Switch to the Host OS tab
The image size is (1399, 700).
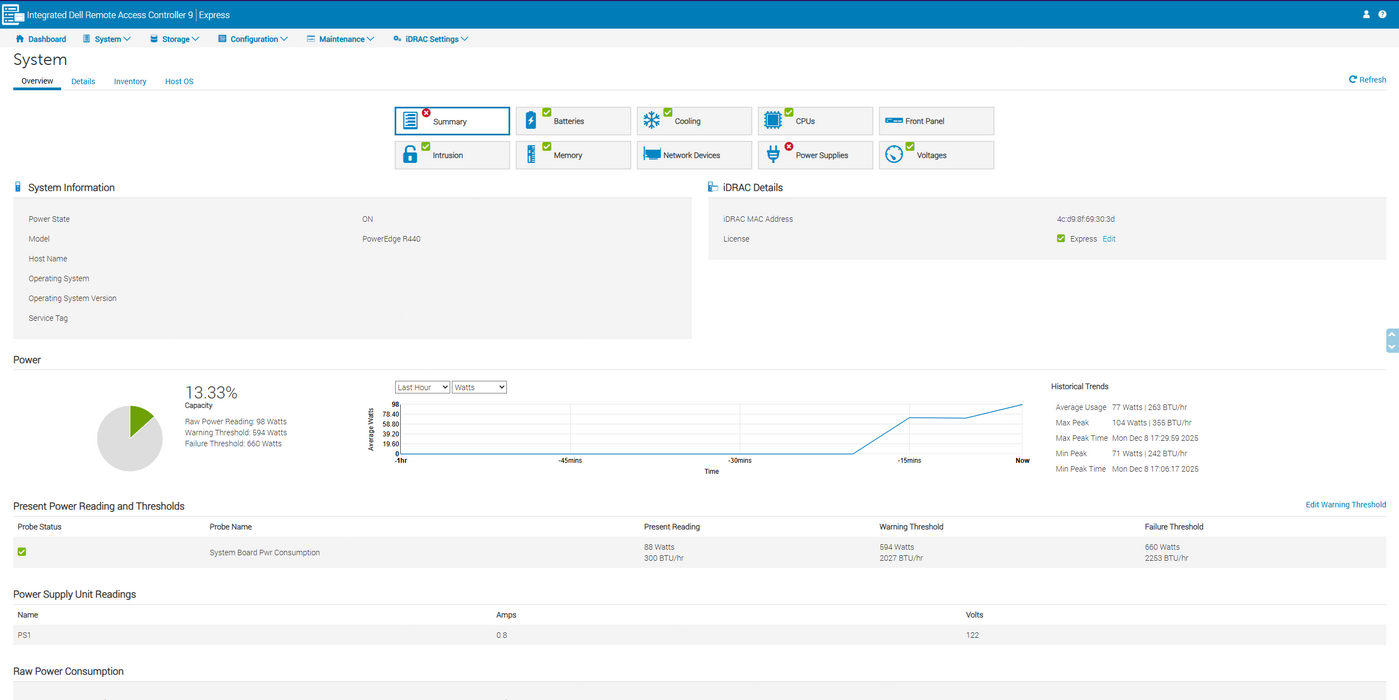[179, 82]
